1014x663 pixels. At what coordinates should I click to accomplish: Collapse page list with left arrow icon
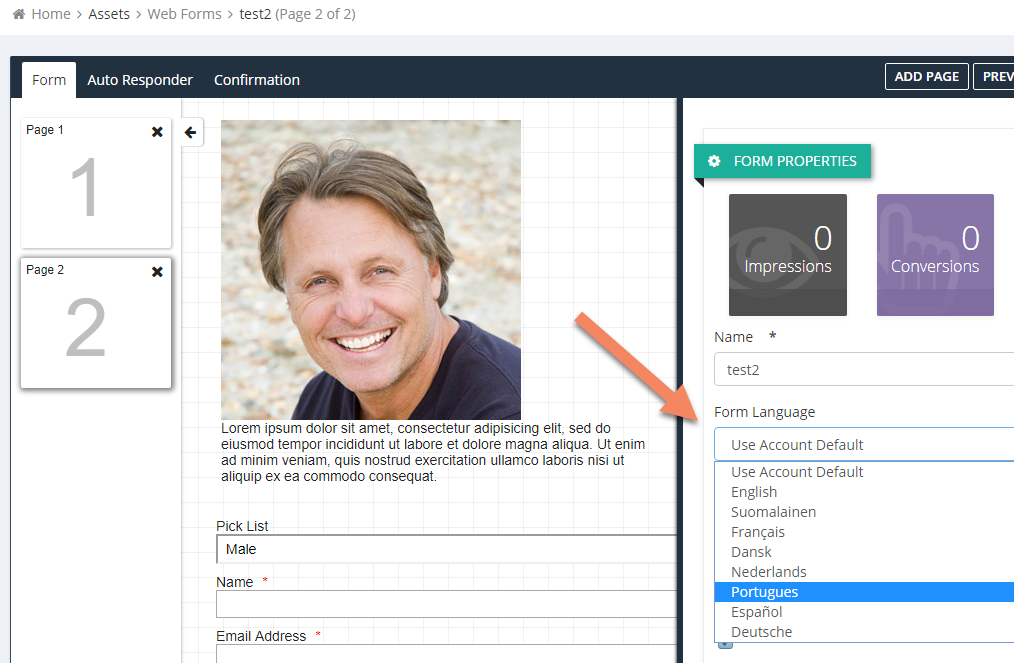[x=190, y=133]
